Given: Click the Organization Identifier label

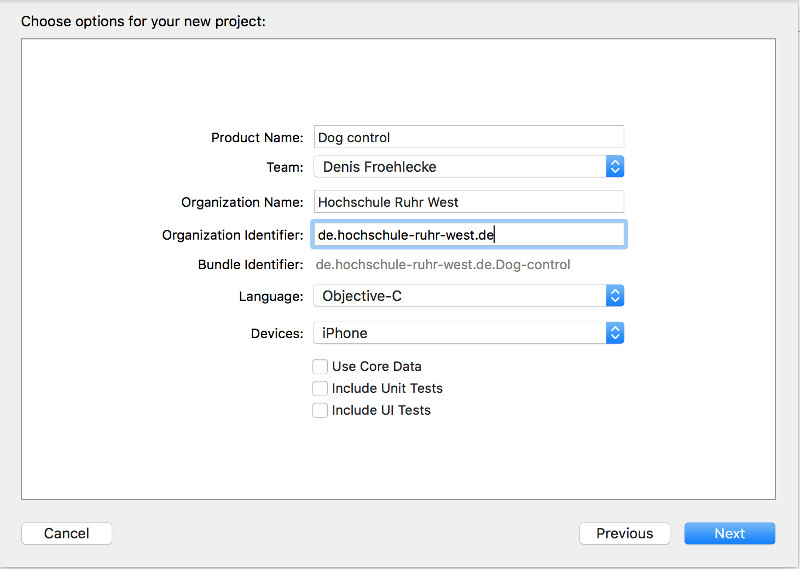Looking at the screenshot, I should click(232, 235).
